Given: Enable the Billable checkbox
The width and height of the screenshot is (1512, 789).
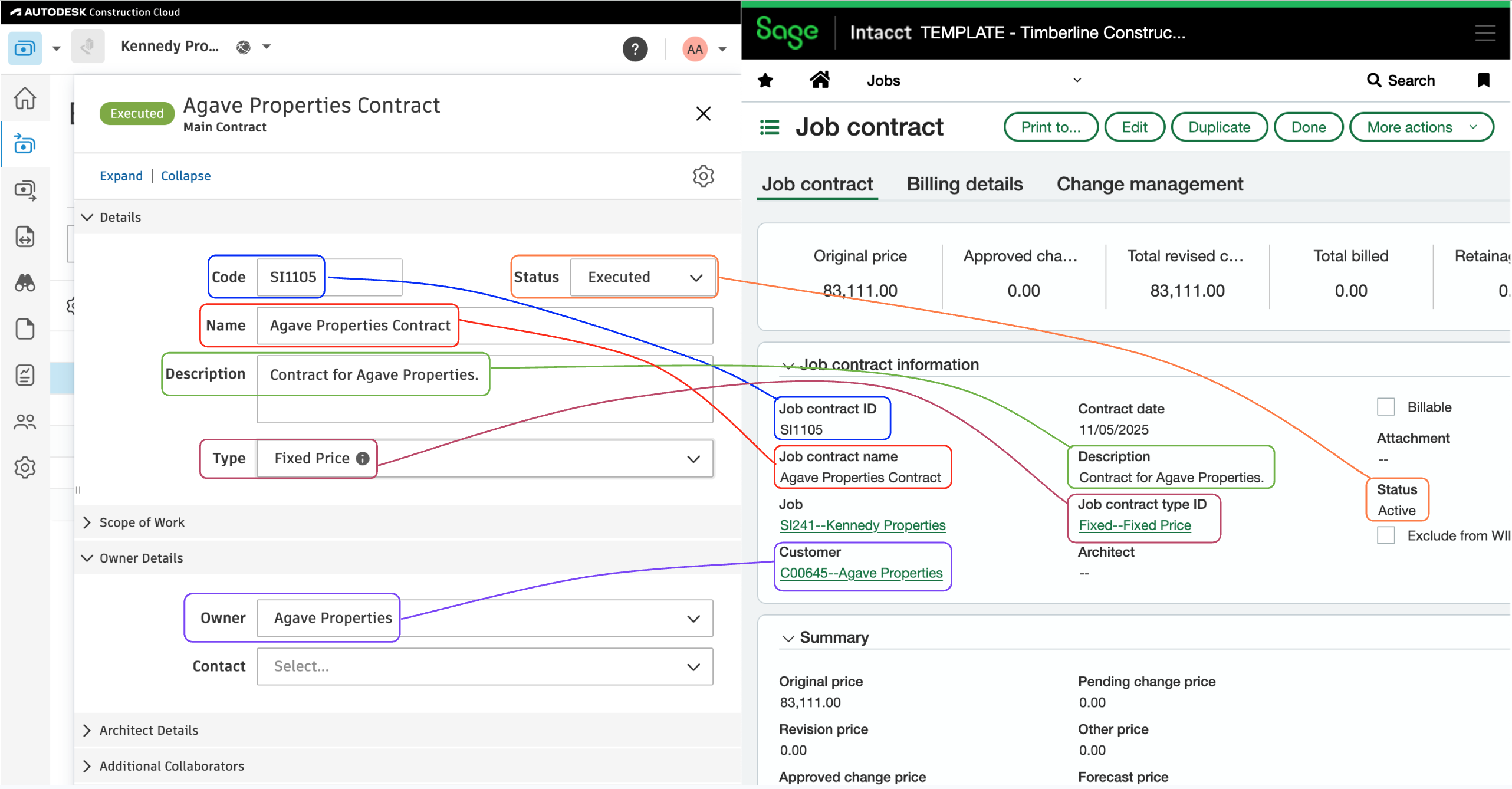Looking at the screenshot, I should 1385,406.
